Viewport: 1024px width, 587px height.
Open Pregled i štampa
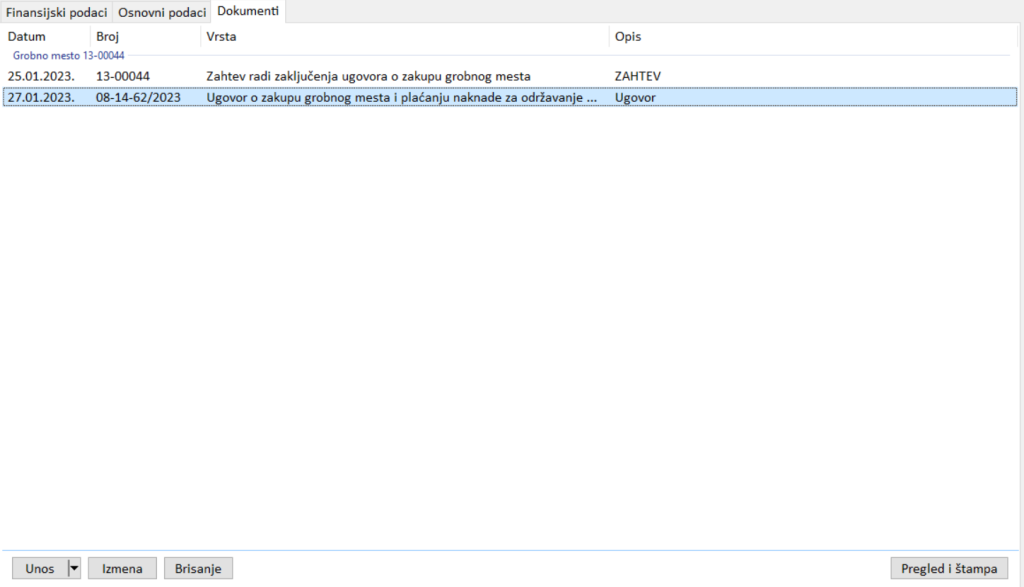[949, 568]
